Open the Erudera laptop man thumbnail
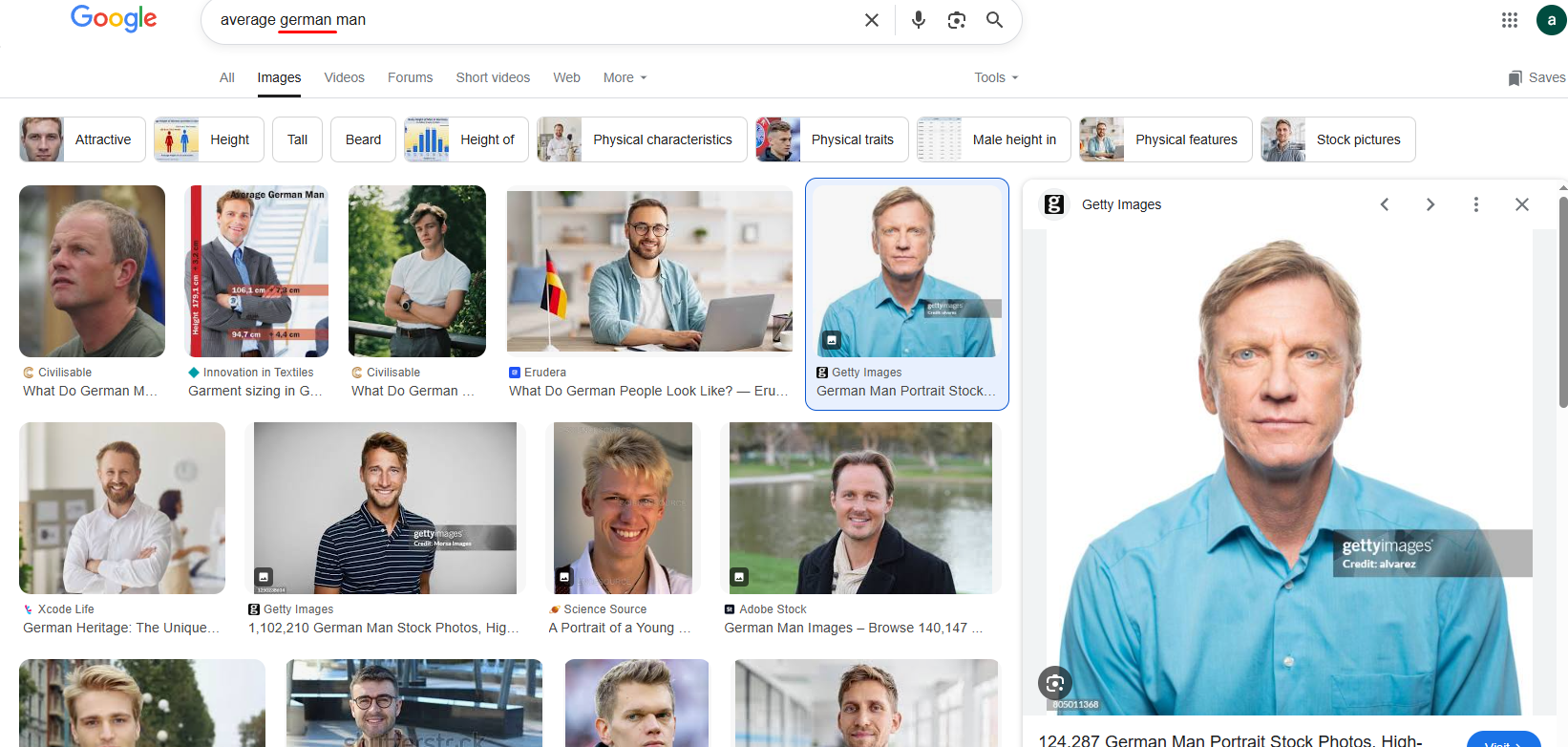 pos(649,271)
